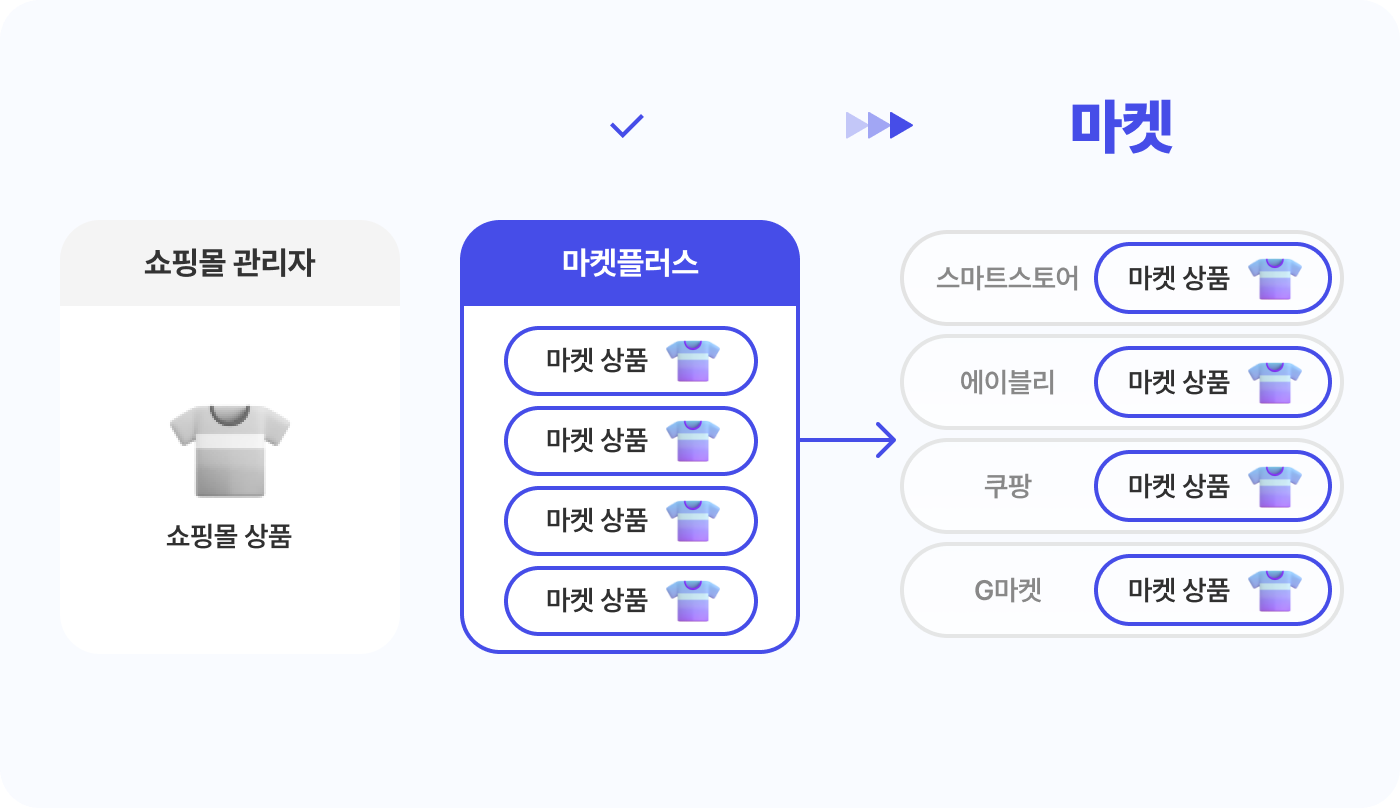Click t-shirt icon in first 마켓플러스 item
Screen dimensions: 1400x808
693,360
